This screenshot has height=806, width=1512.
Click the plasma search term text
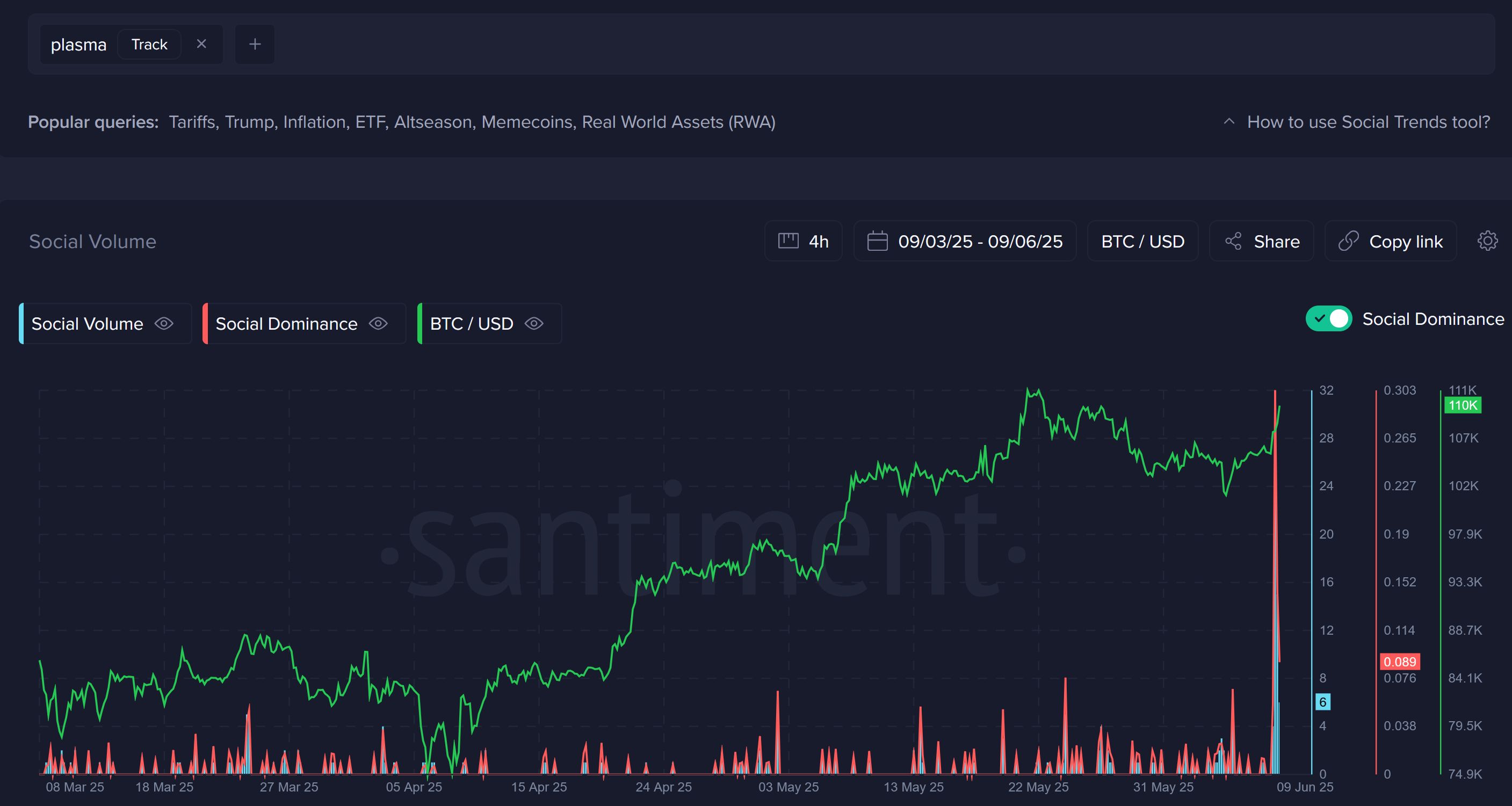click(78, 45)
